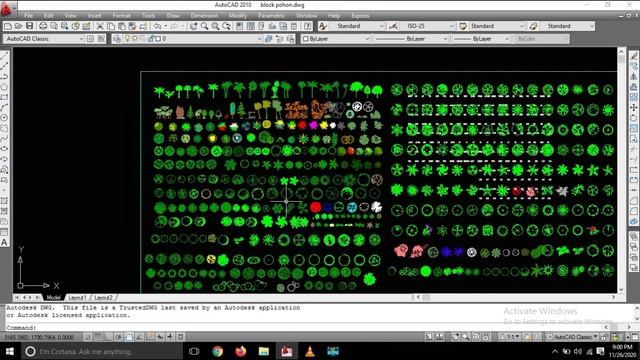Open the Properties palette icon
Screen dimensions: 640x360
click(x=240, y=26)
